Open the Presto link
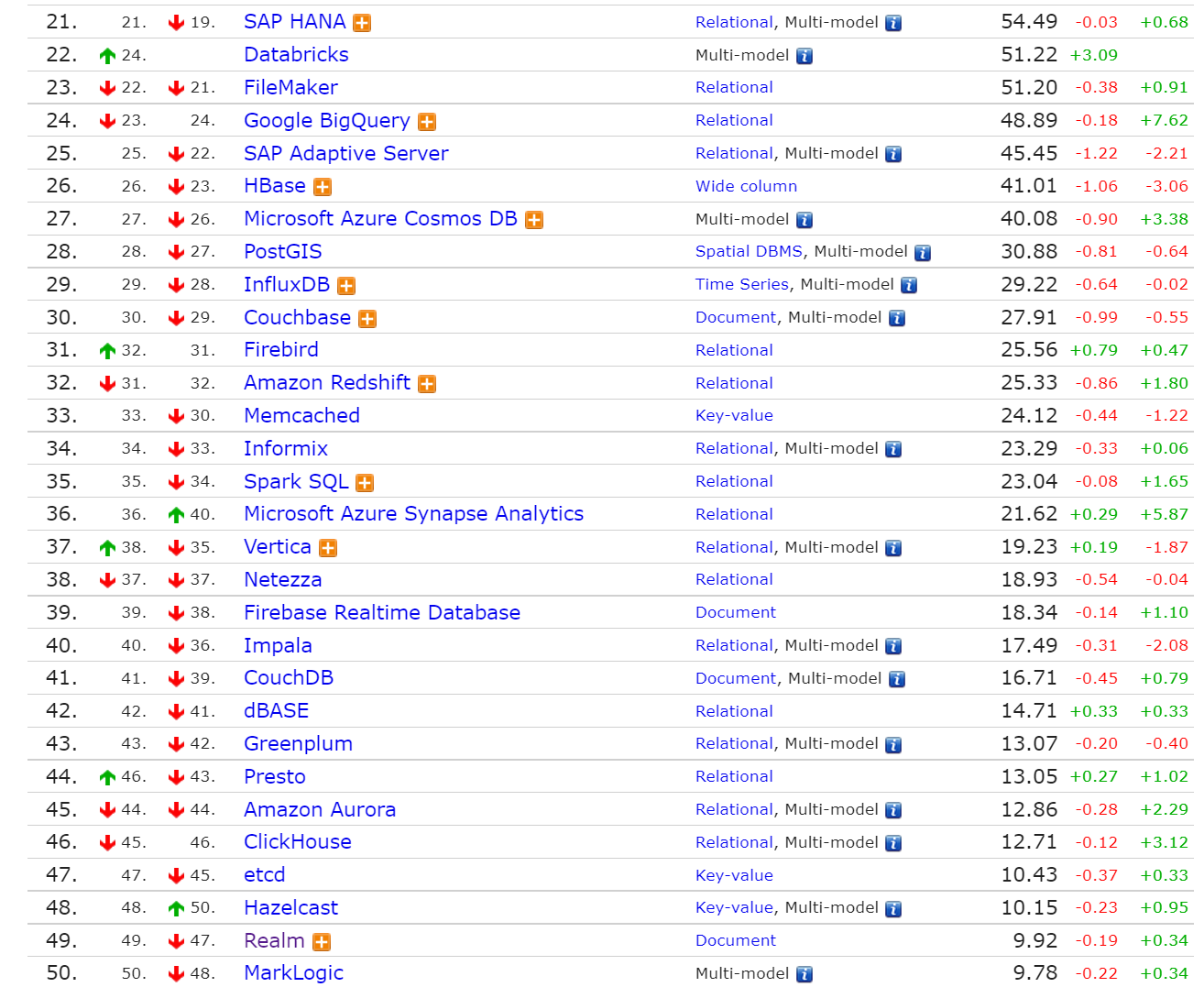This screenshot has height=987, width=1204. click(x=275, y=777)
